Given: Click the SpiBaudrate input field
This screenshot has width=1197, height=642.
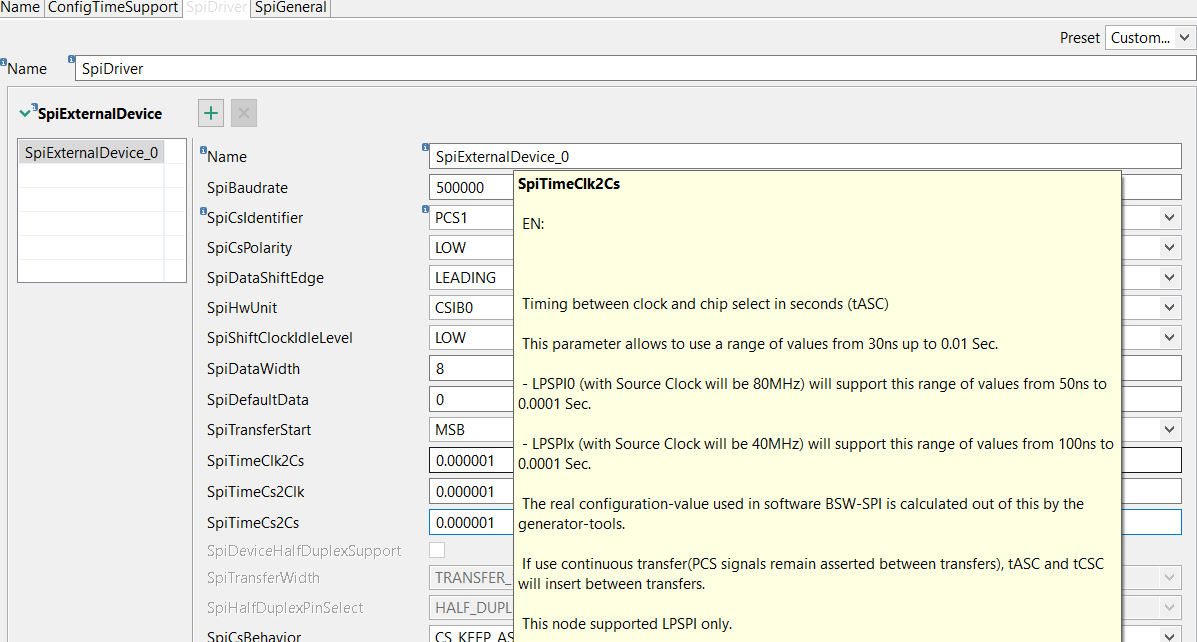Looking at the screenshot, I should [470, 187].
